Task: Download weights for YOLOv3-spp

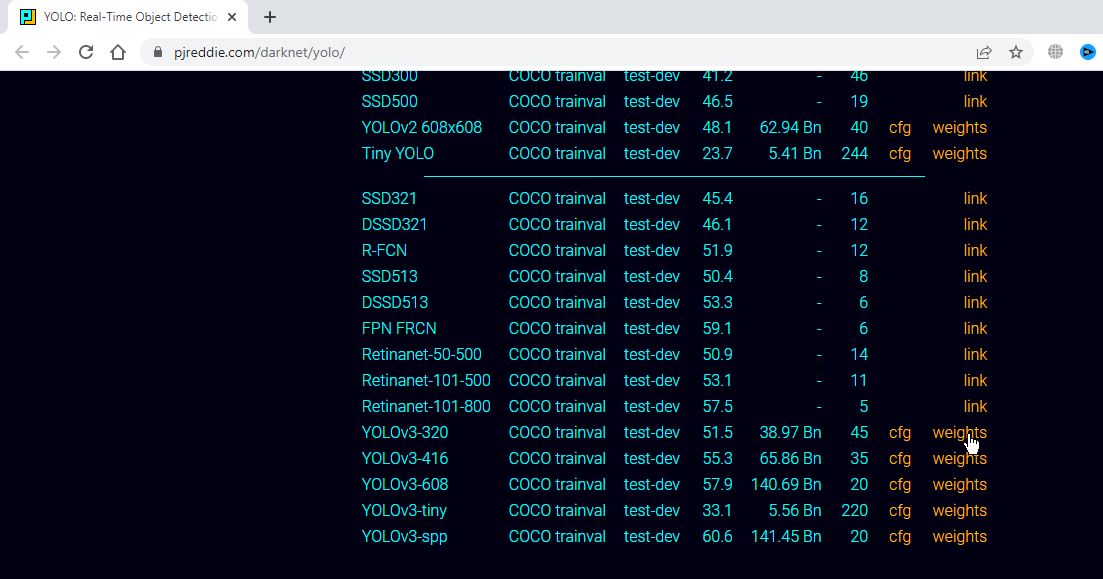Action: (x=959, y=537)
